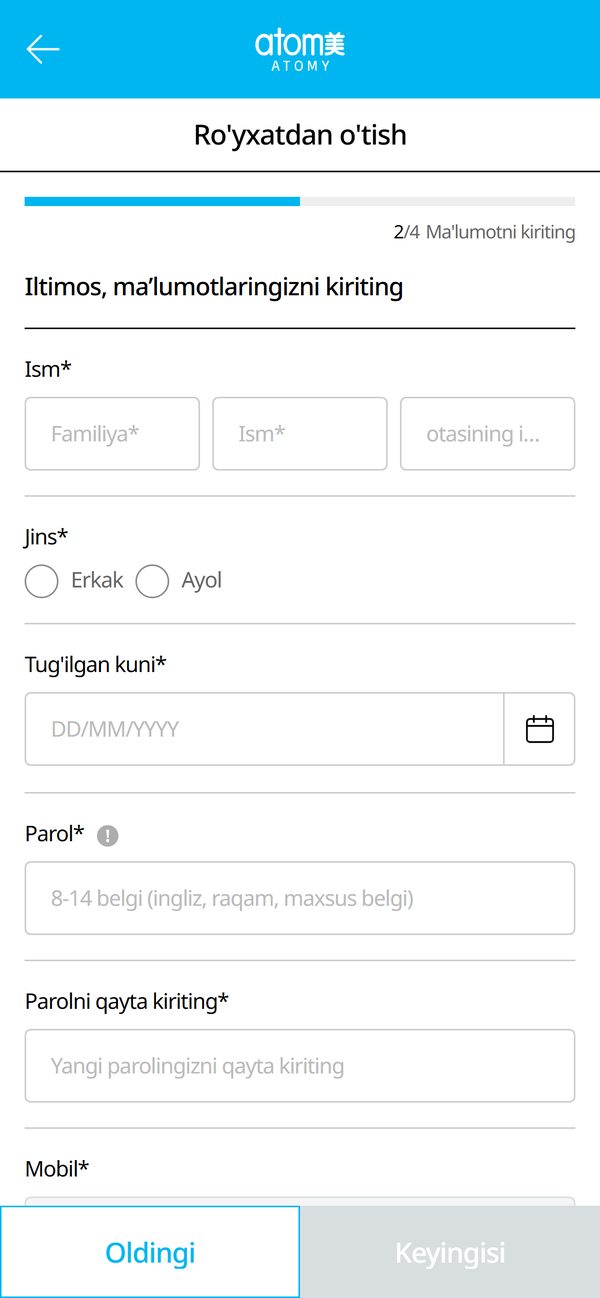Click the Ro'yxatdan o'tish page title

[x=300, y=135]
